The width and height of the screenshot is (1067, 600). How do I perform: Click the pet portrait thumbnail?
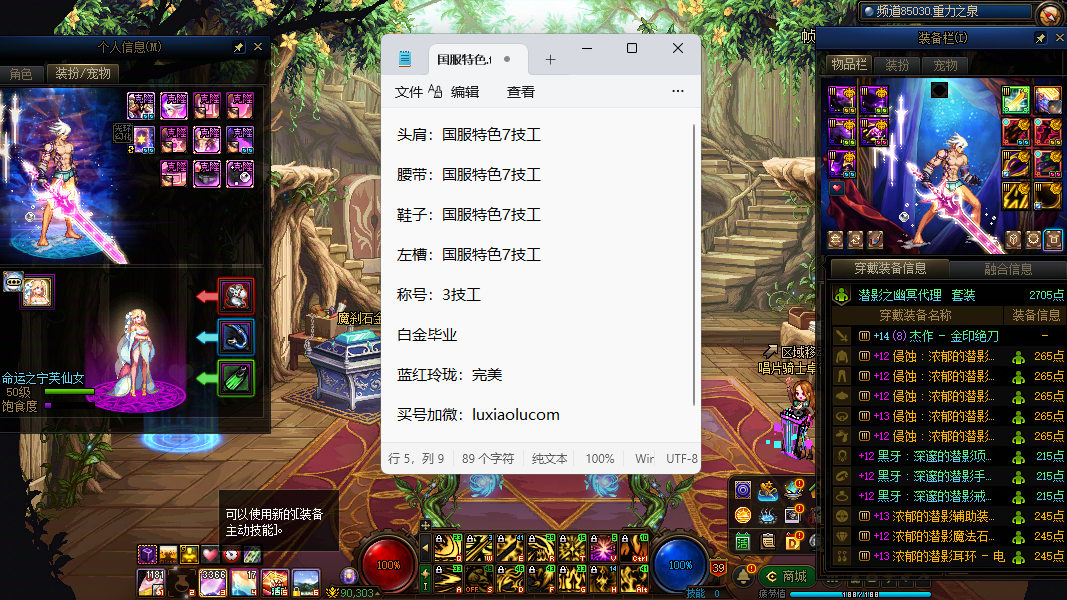click(38, 291)
